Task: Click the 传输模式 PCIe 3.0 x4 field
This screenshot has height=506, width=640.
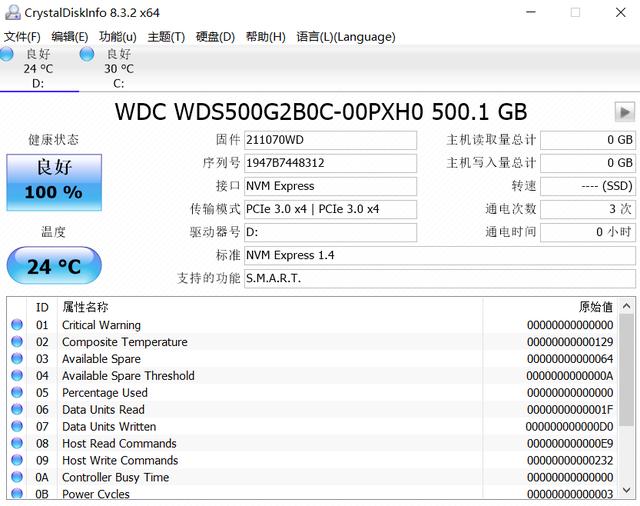Action: tap(330, 209)
